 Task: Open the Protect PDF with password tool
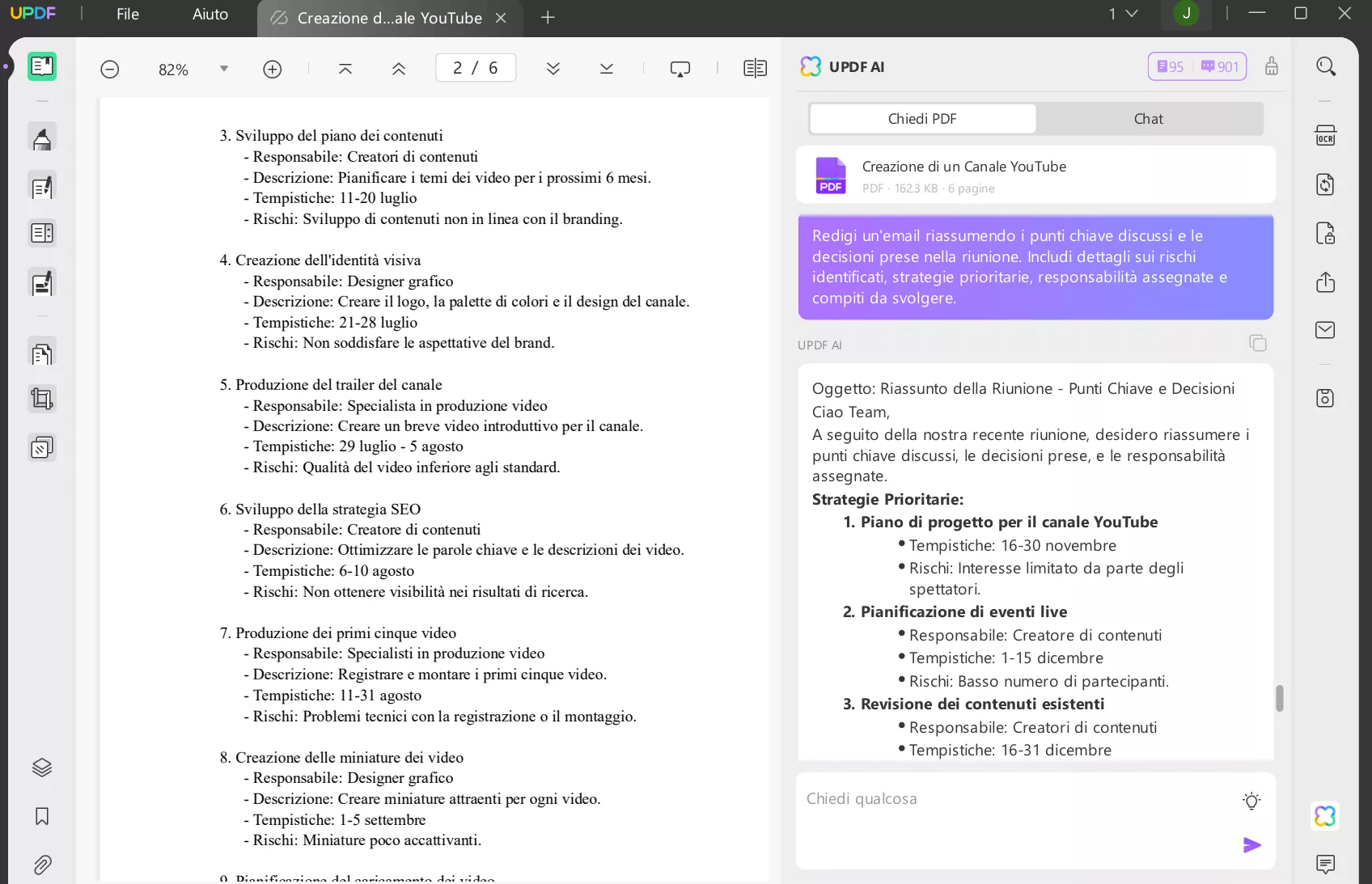coord(1326,233)
